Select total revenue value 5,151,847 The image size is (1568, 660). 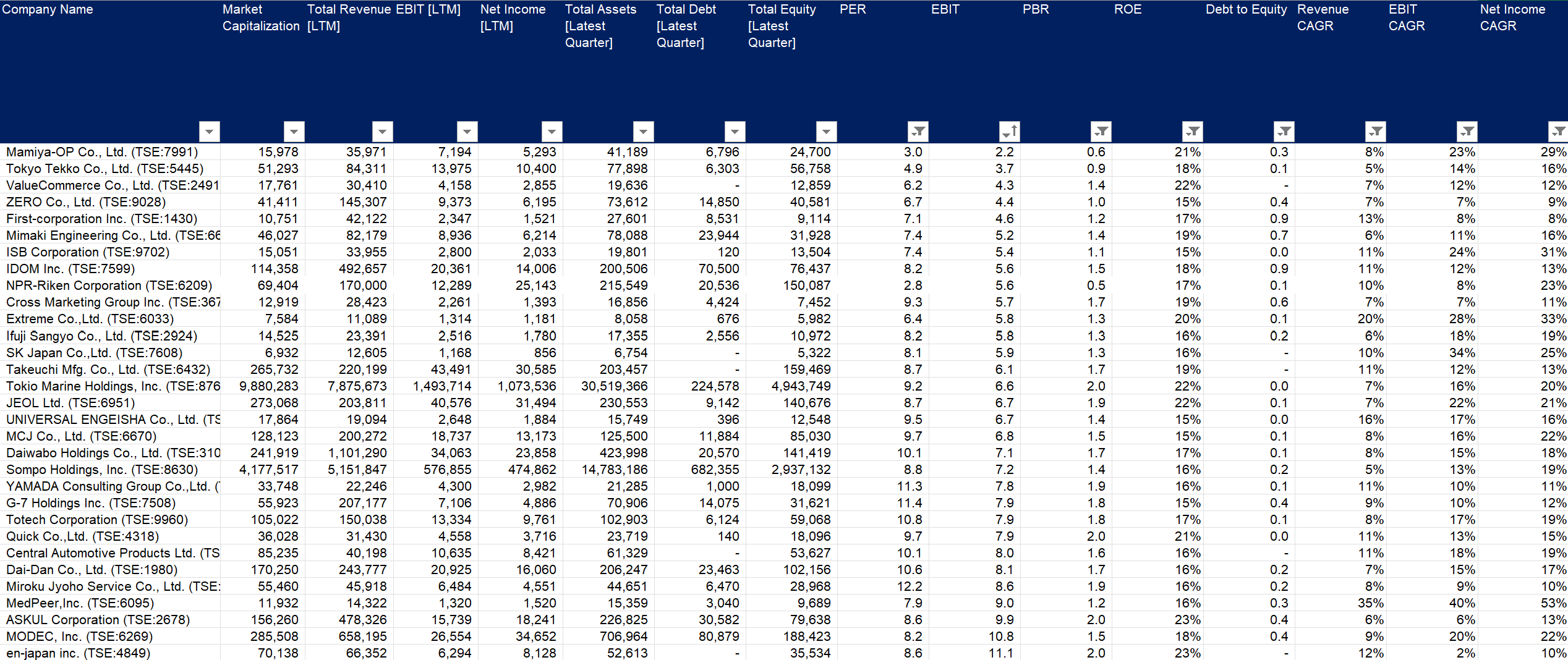pyautogui.click(x=357, y=470)
